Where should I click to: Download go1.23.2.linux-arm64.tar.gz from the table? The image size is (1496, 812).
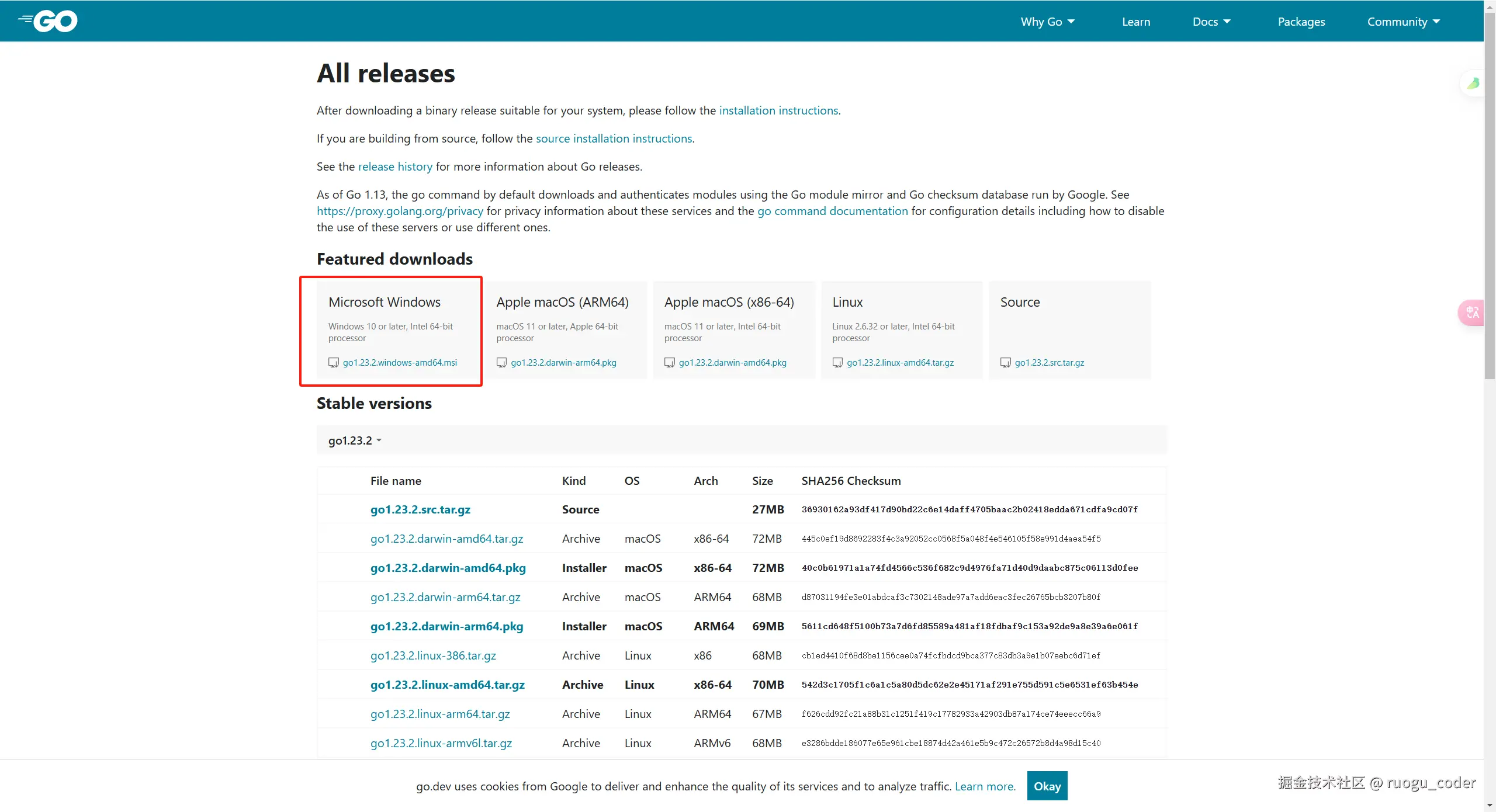point(440,714)
